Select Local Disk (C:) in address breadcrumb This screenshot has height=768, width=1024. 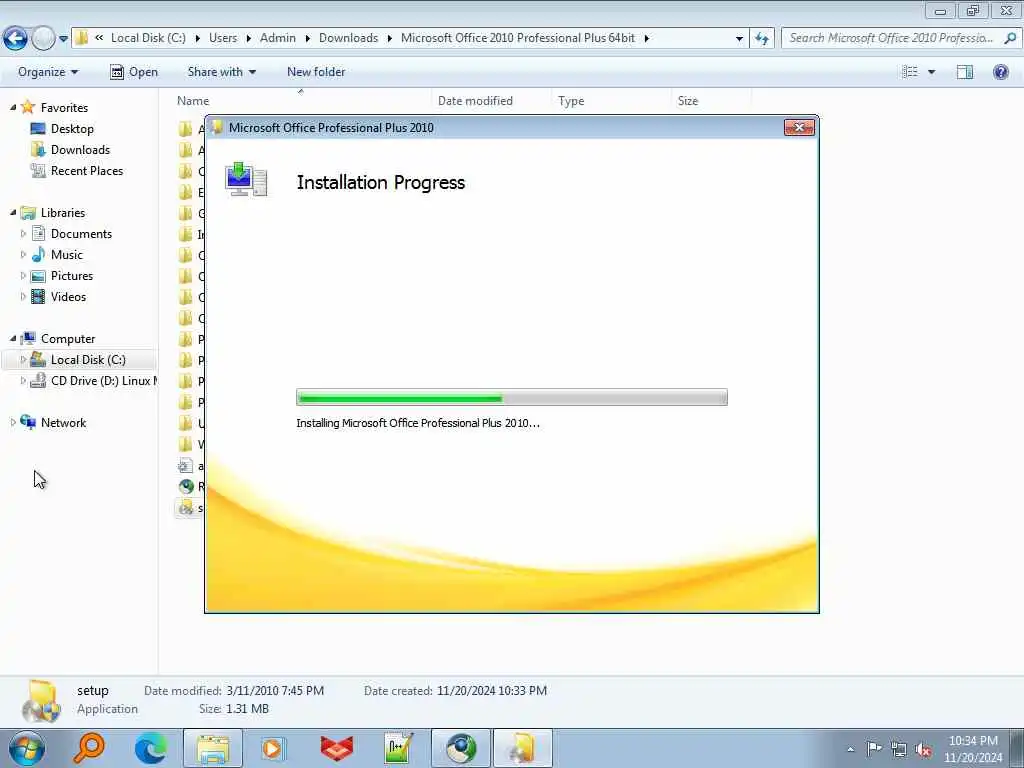coord(148,38)
